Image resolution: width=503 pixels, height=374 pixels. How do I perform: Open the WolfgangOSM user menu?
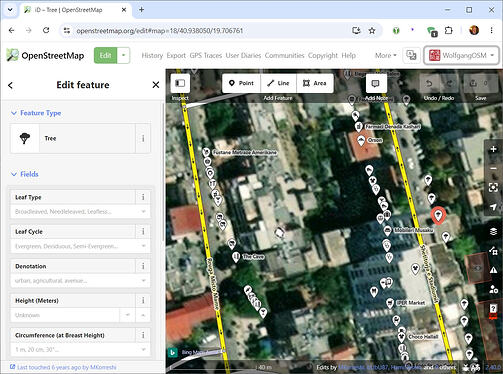[x=461, y=55]
